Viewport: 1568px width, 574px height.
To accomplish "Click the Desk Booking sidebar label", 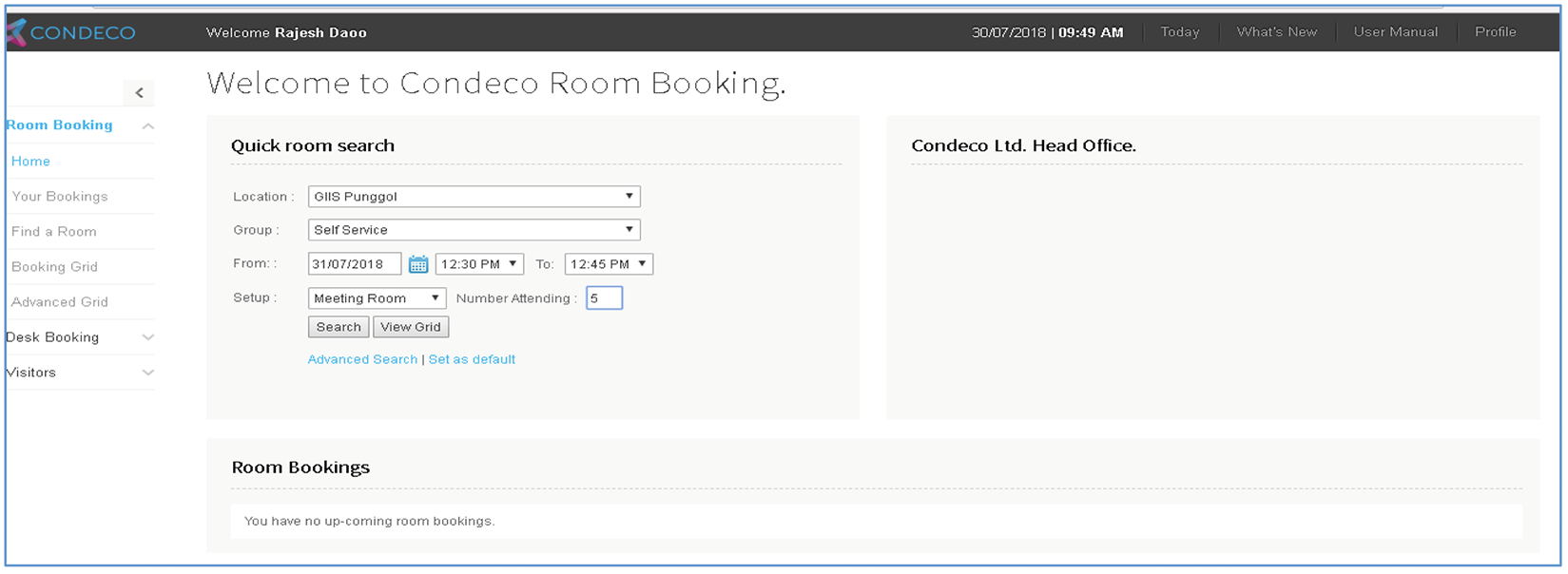I will 52,337.
